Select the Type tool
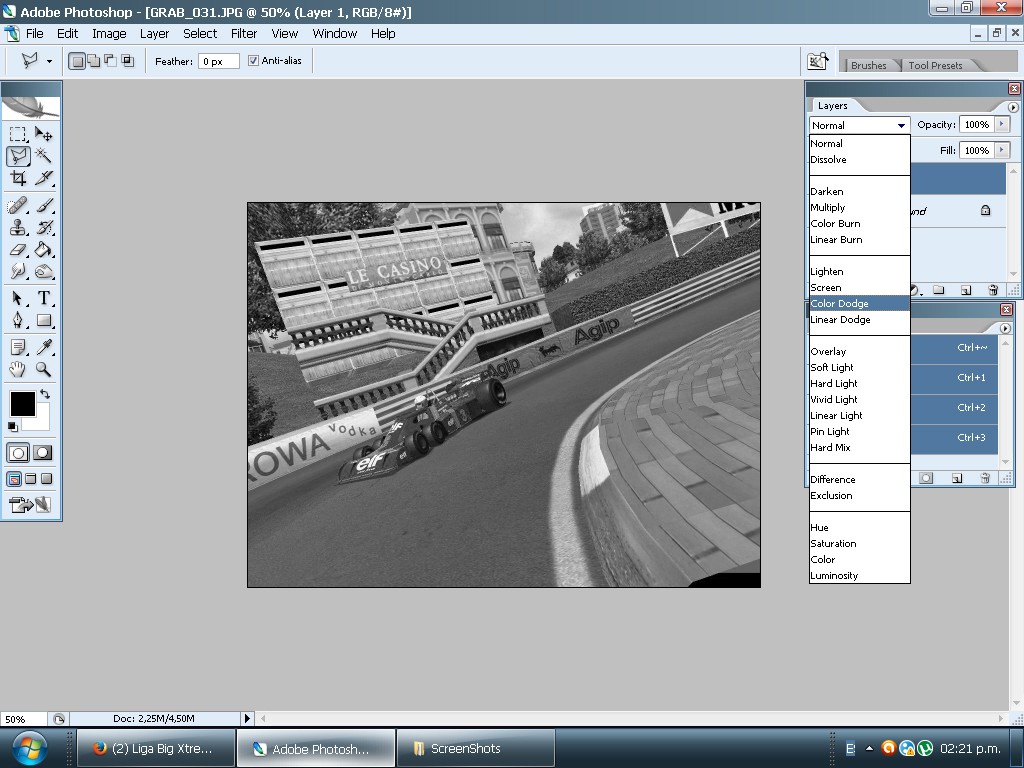Viewport: 1024px width, 768px height. (44, 298)
